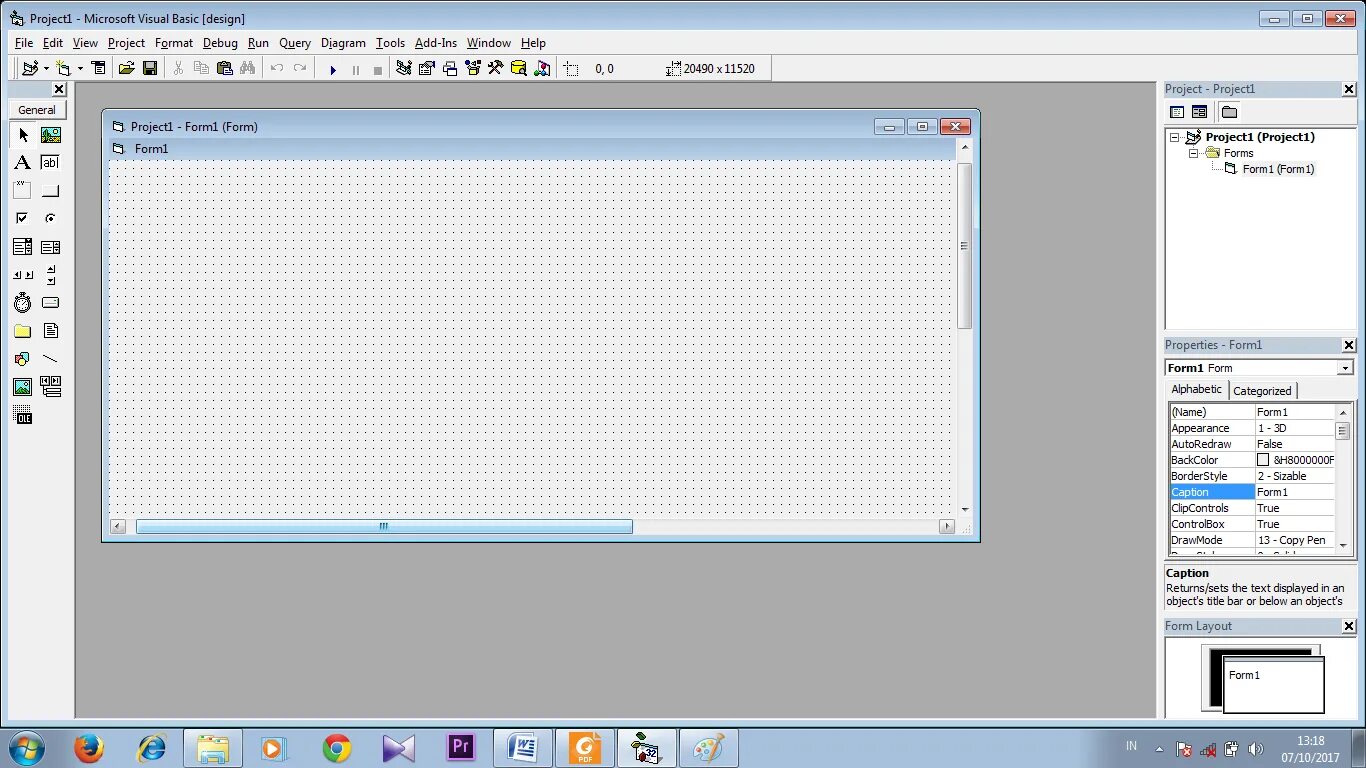
Task: Select the Image control tool
Action: pos(23,387)
